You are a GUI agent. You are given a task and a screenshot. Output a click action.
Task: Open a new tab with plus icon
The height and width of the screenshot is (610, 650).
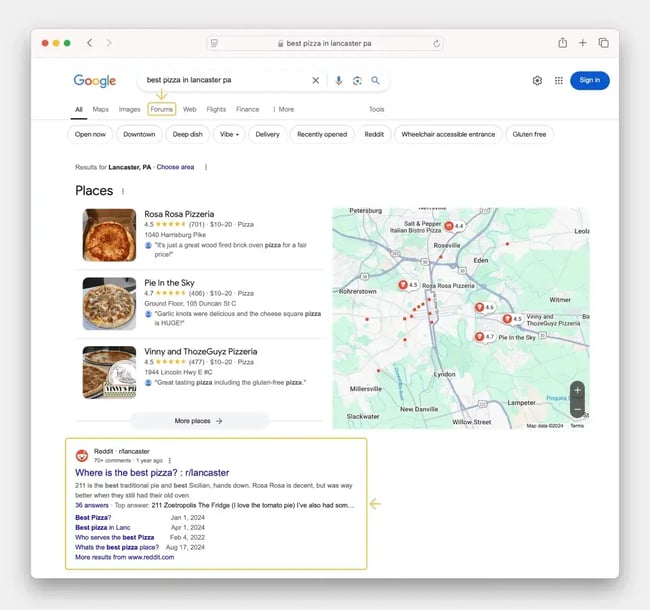tap(582, 43)
